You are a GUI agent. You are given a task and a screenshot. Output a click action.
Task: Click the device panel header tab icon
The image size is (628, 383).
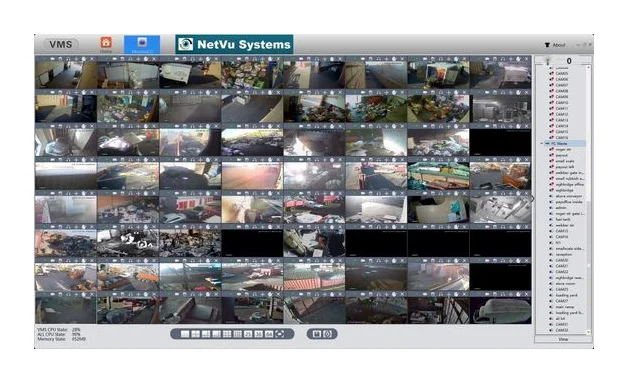coord(548,60)
